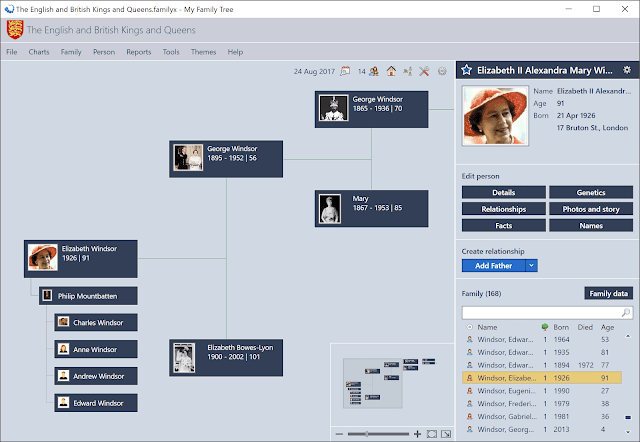Open the Family menu

pos(71,52)
